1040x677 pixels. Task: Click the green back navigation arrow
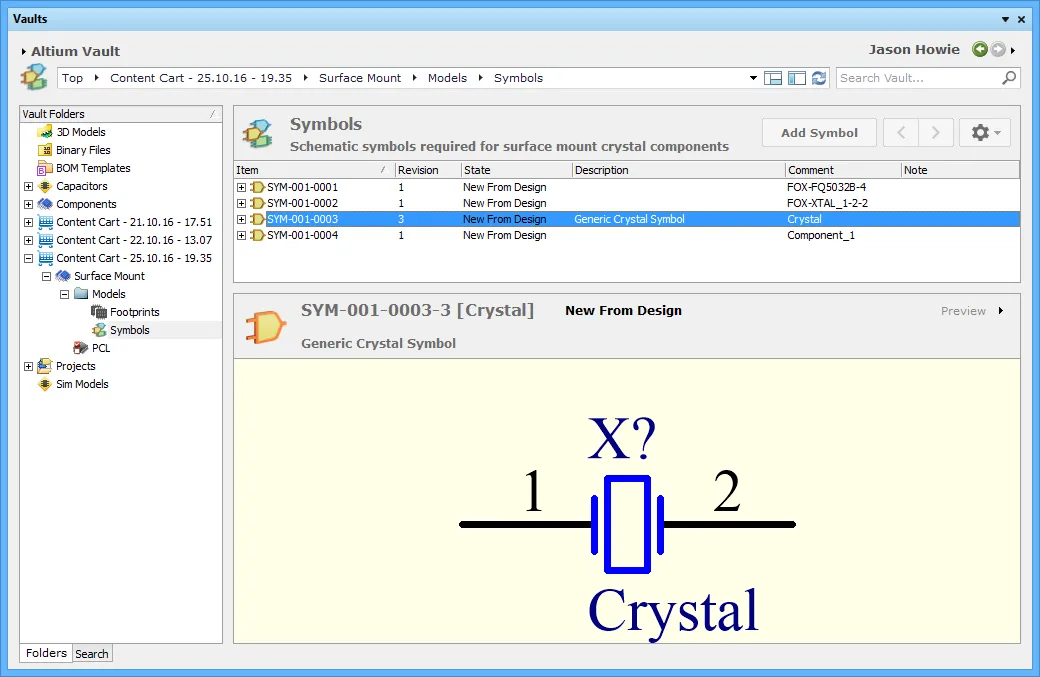coord(980,49)
